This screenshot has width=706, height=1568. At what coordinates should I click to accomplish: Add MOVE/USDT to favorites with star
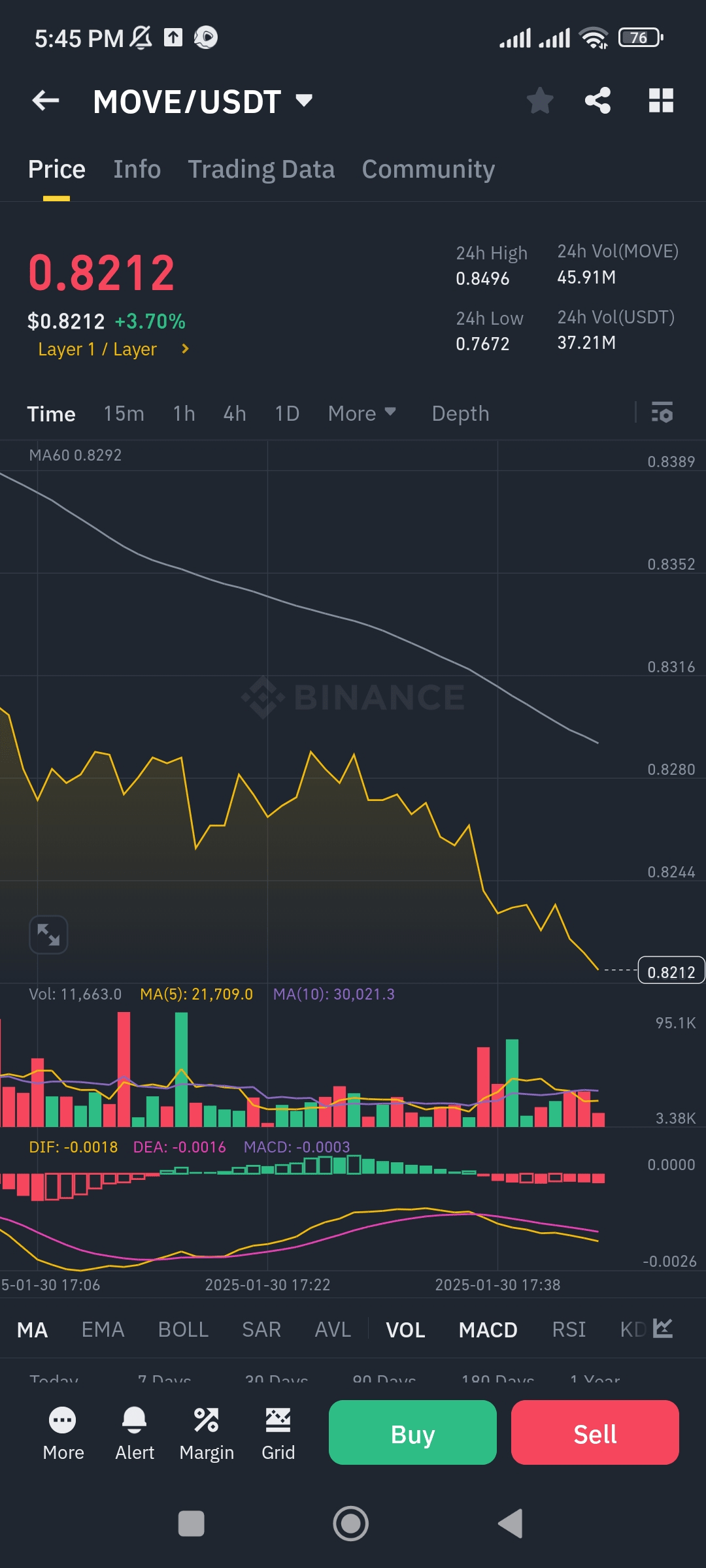click(x=540, y=101)
